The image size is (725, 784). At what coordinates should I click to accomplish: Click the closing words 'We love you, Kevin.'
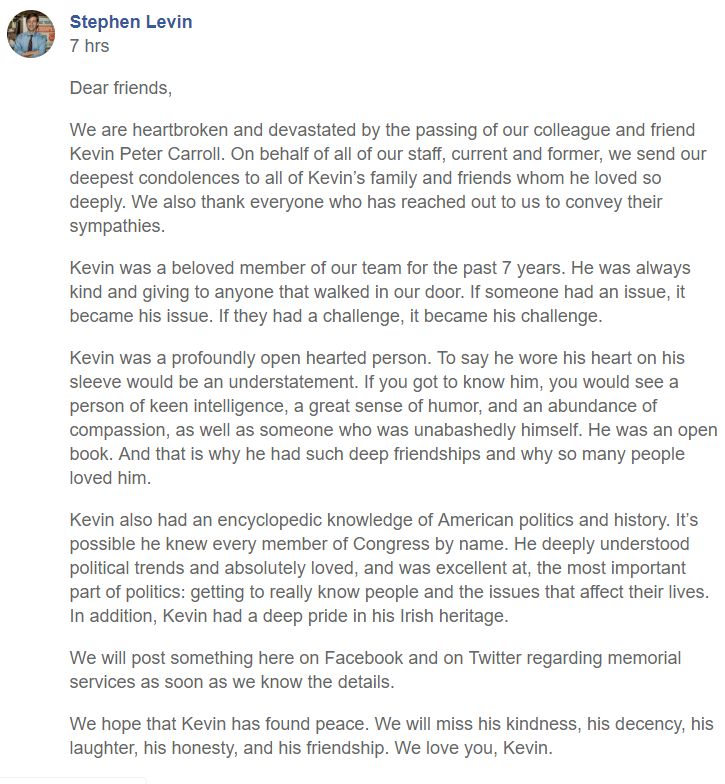click(x=474, y=748)
